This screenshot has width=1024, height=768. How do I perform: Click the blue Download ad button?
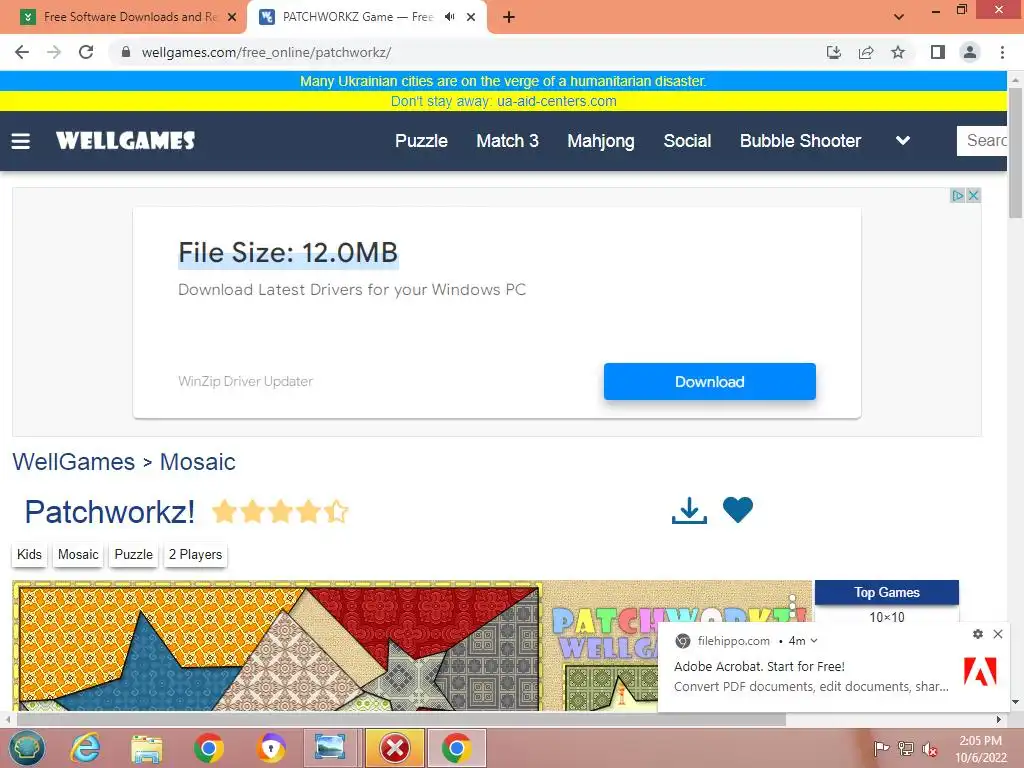[x=709, y=381]
